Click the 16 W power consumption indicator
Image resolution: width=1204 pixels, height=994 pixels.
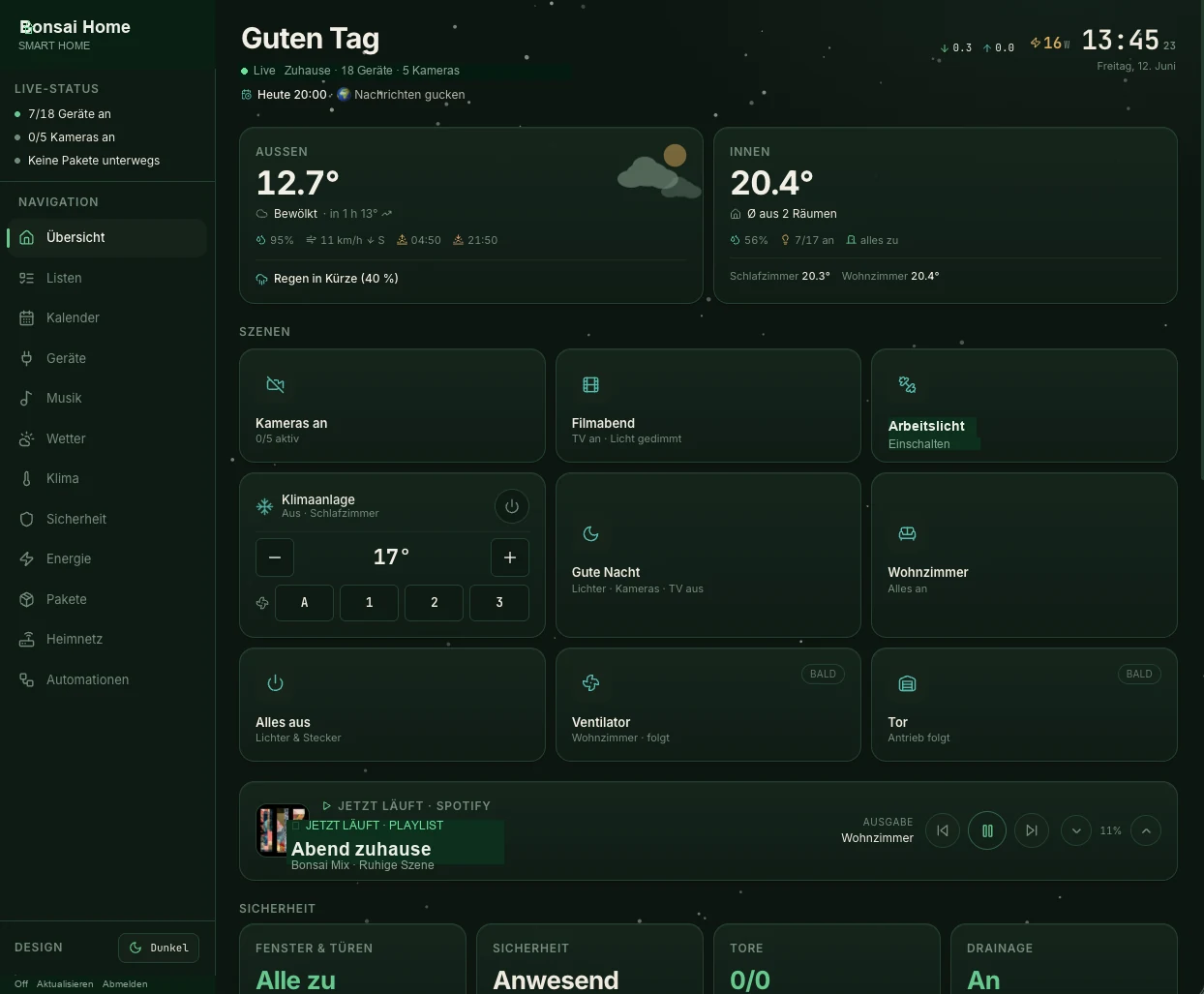(x=1050, y=44)
